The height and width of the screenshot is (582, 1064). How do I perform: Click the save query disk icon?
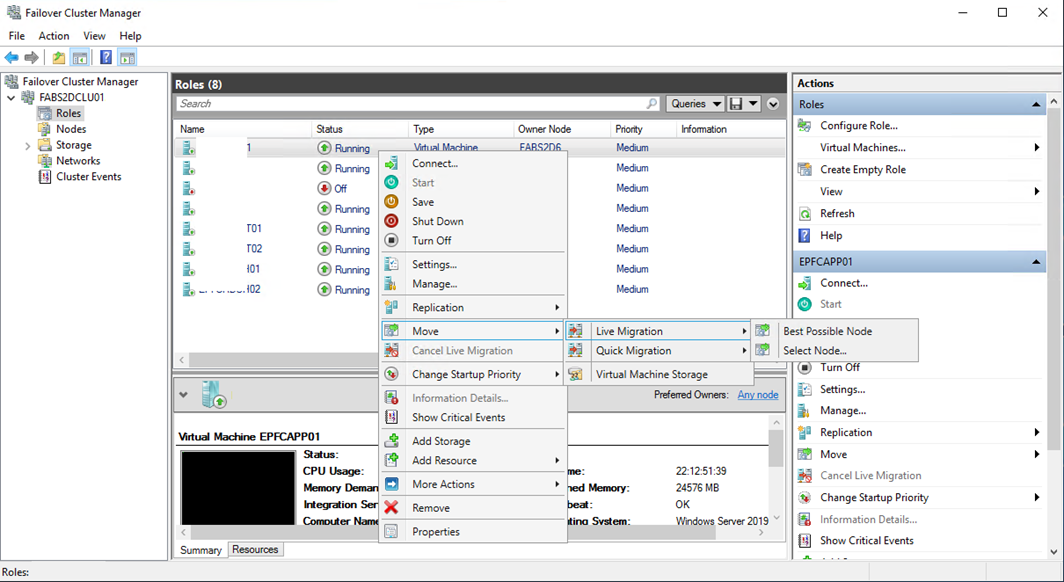[736, 104]
